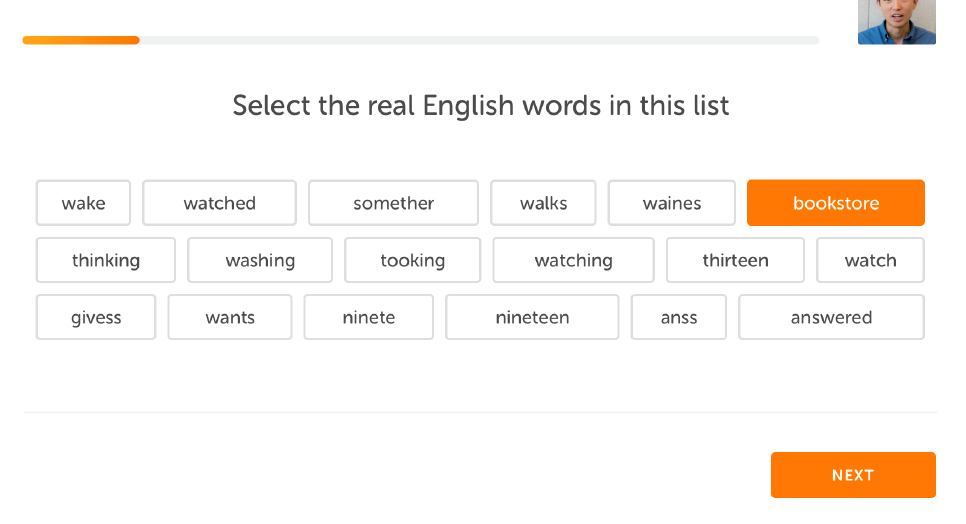Image resolution: width=966 pixels, height=524 pixels.
Task: Toggle the "anss" word option
Action: pyautogui.click(x=678, y=317)
